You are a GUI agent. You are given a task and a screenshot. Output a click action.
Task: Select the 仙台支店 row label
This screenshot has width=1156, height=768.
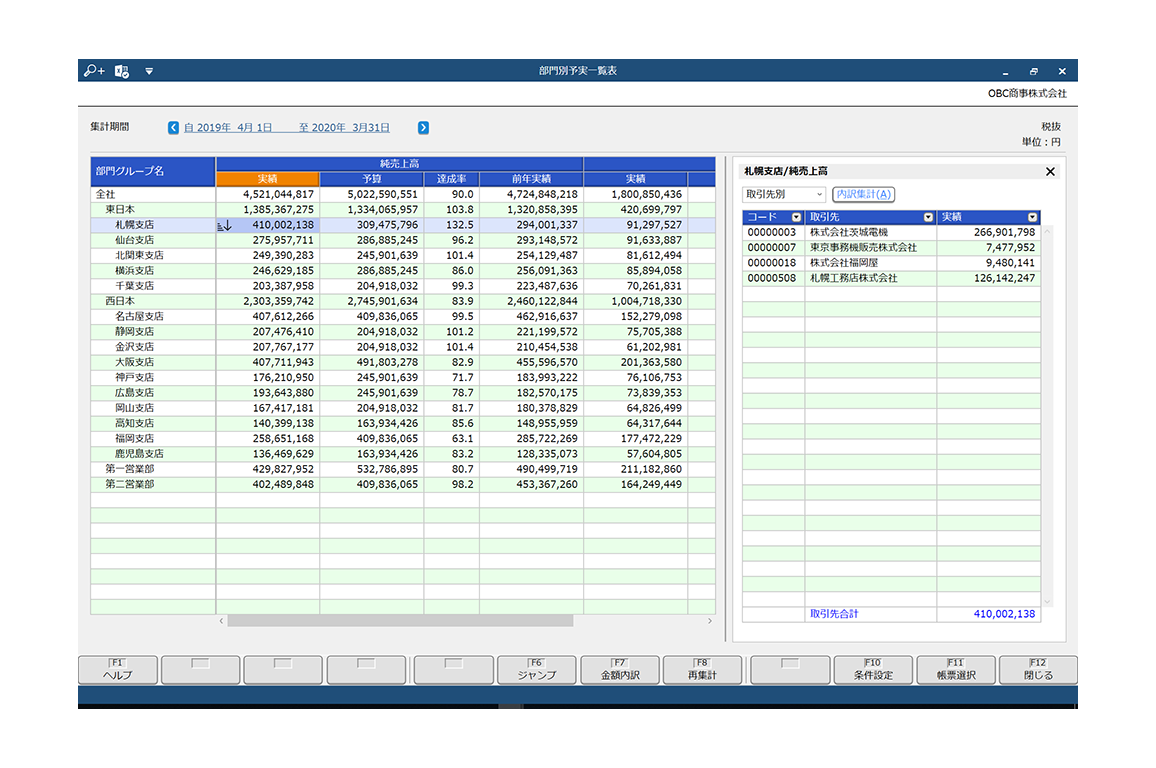point(134,240)
